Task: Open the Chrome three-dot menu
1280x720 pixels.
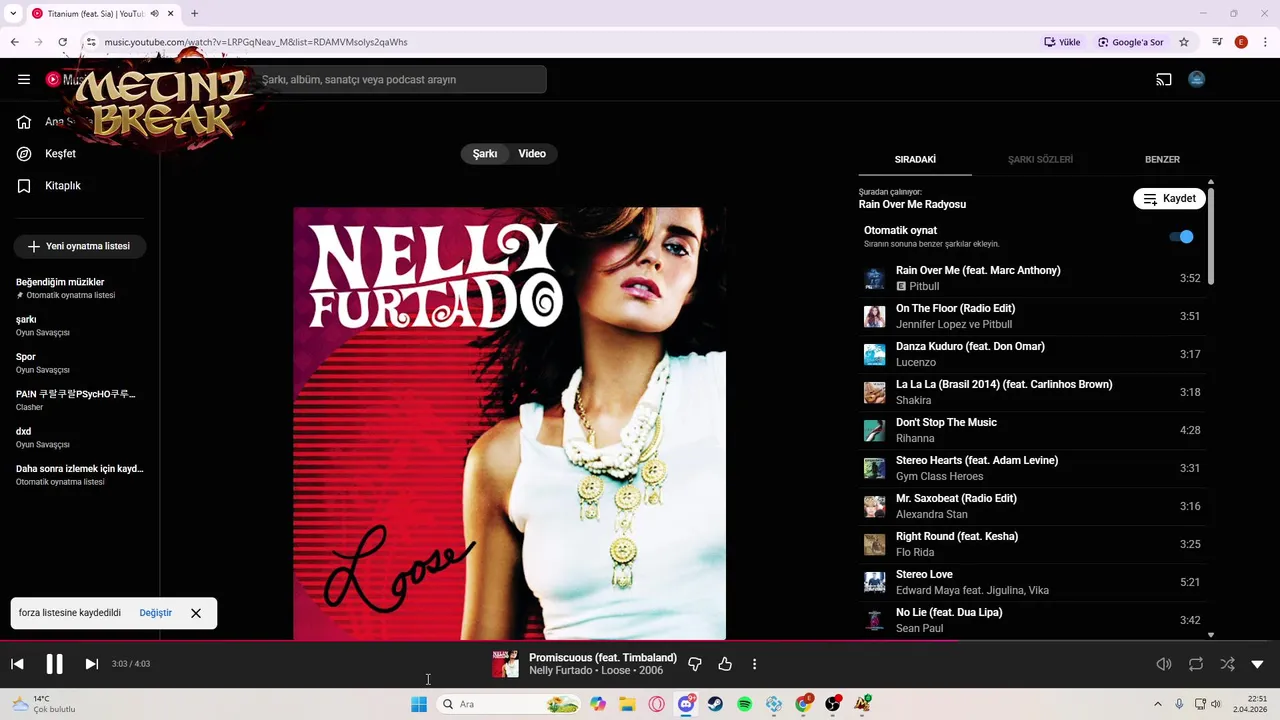Action: [x=1265, y=42]
